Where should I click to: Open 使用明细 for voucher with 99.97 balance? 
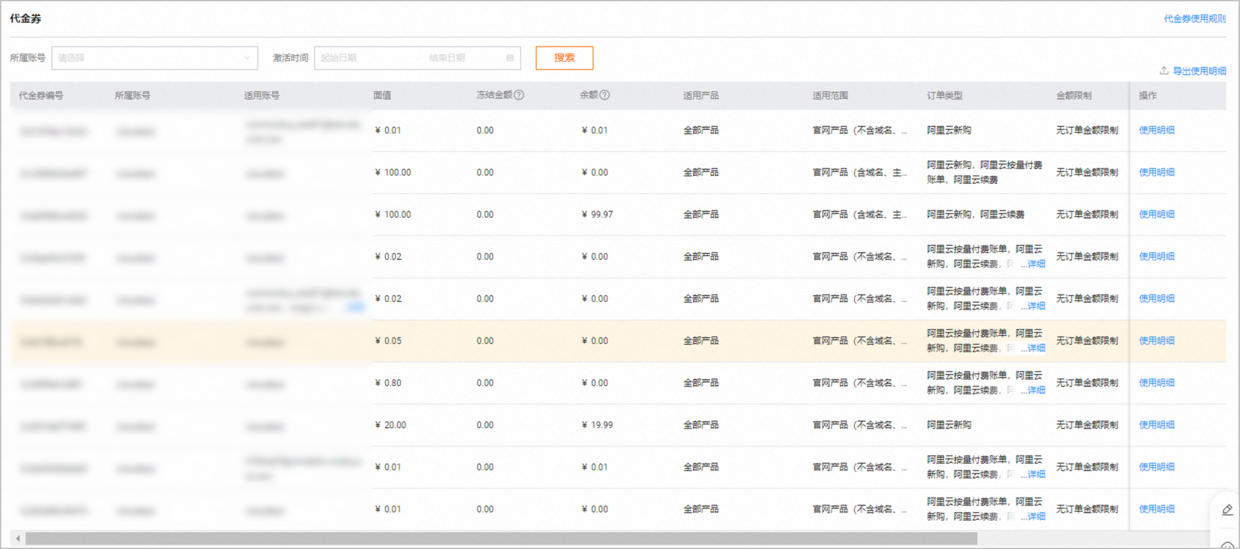click(x=1156, y=215)
